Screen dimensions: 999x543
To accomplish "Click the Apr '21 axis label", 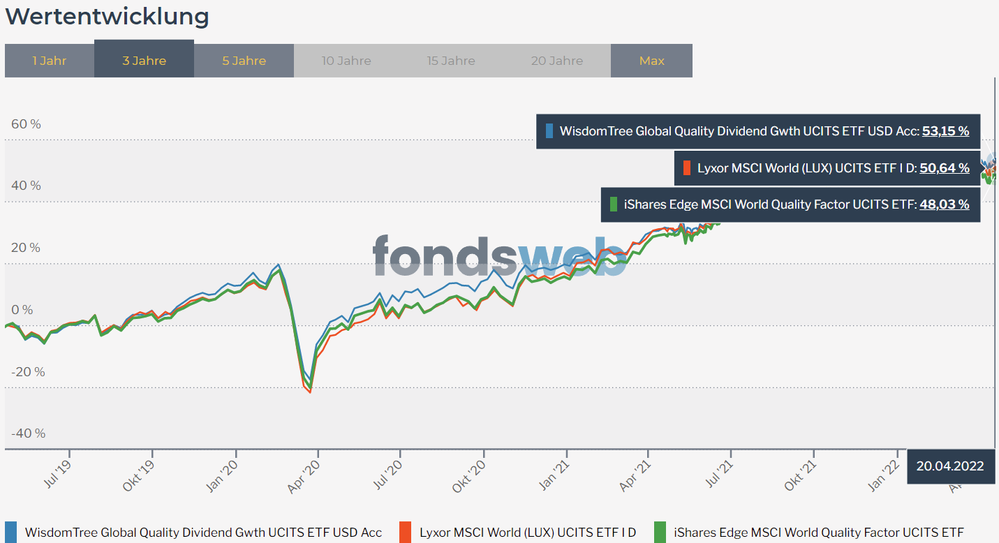I will click(x=635, y=476).
